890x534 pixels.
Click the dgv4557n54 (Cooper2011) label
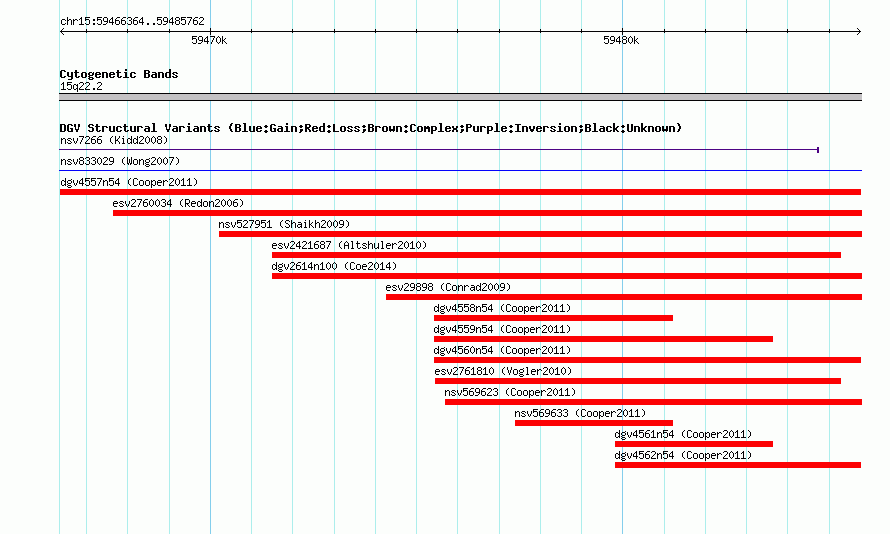pos(129,182)
